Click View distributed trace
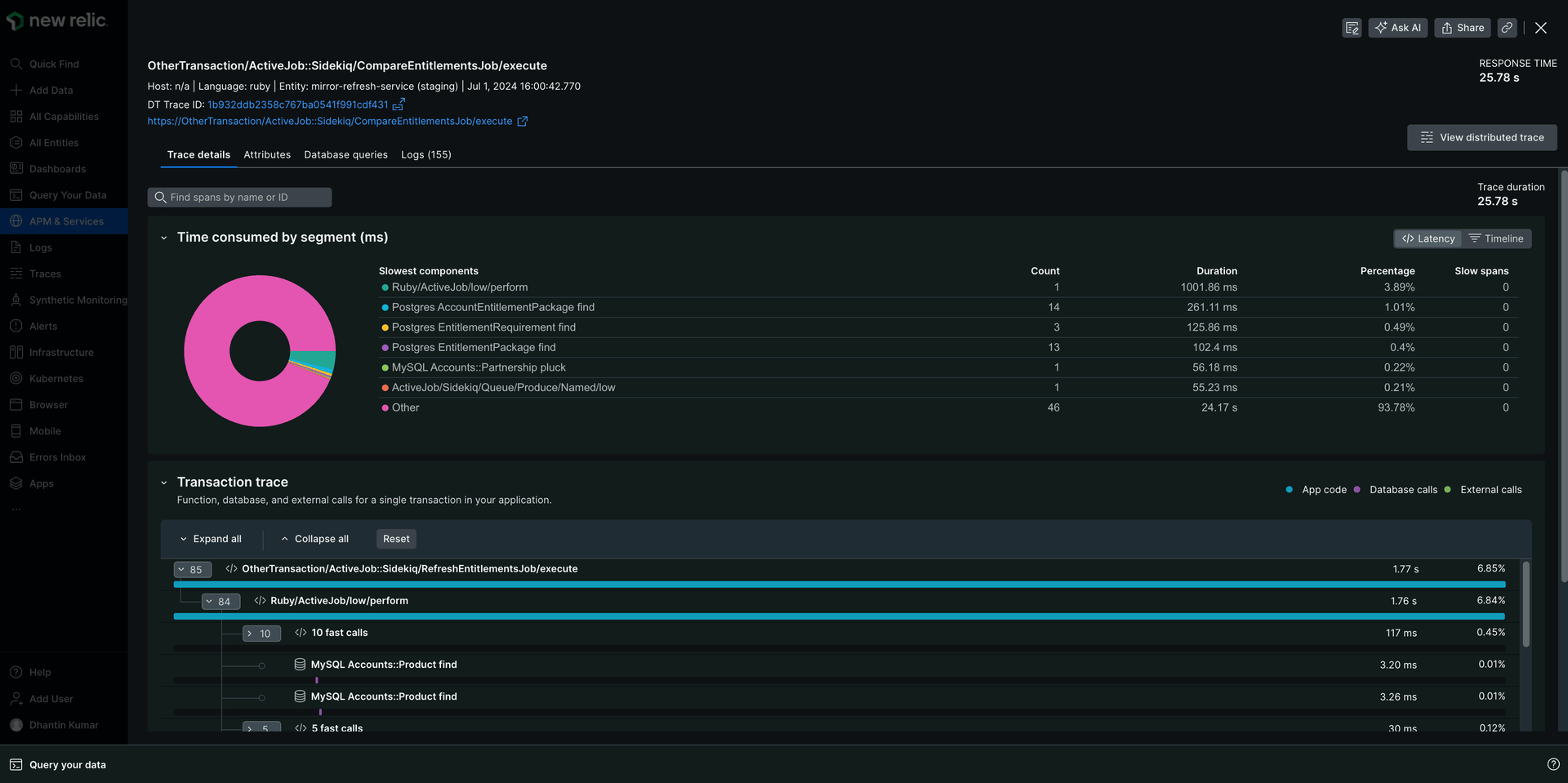Viewport: 1568px width, 783px height. (x=1481, y=137)
